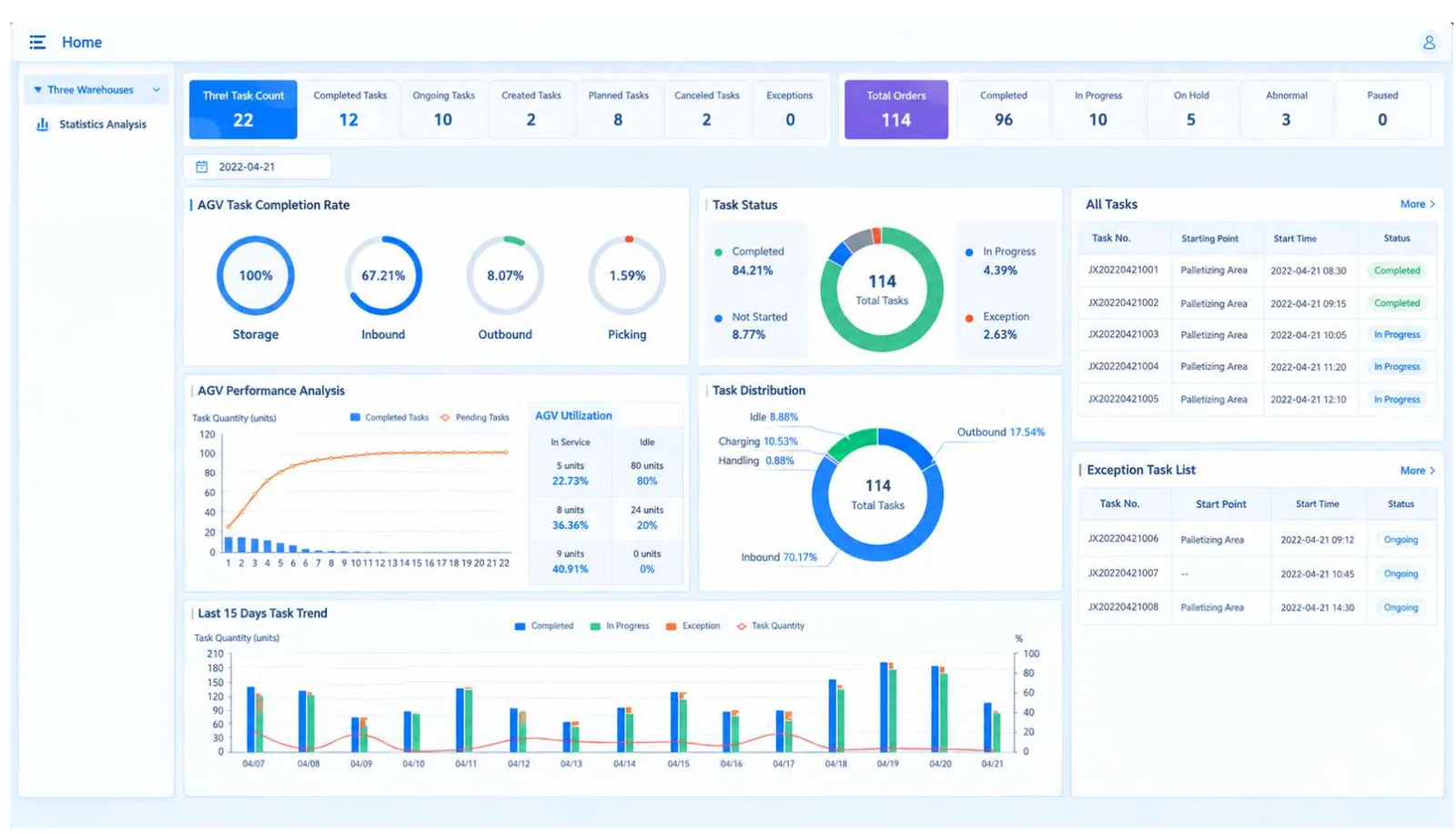Click the Inbound 67.21% progress ring
Viewport: 1456px width, 834px height.
click(x=383, y=275)
